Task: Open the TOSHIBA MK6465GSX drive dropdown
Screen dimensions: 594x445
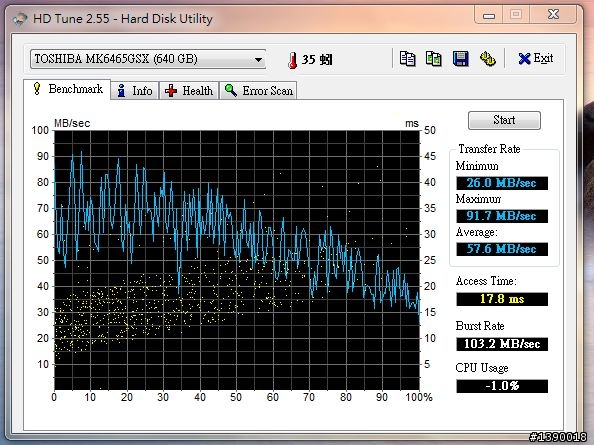Action: (148, 59)
